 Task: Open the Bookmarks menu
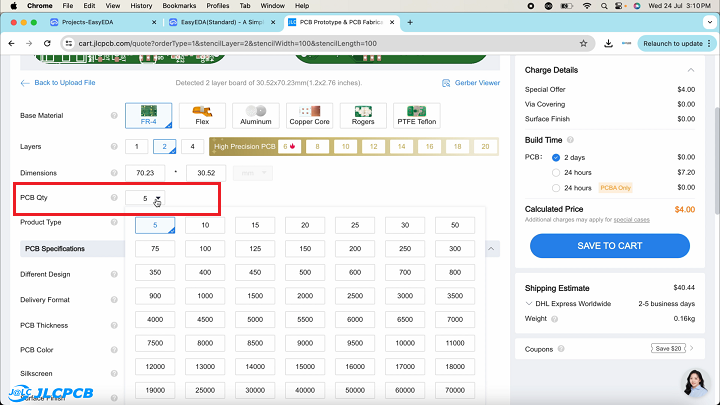(179, 6)
